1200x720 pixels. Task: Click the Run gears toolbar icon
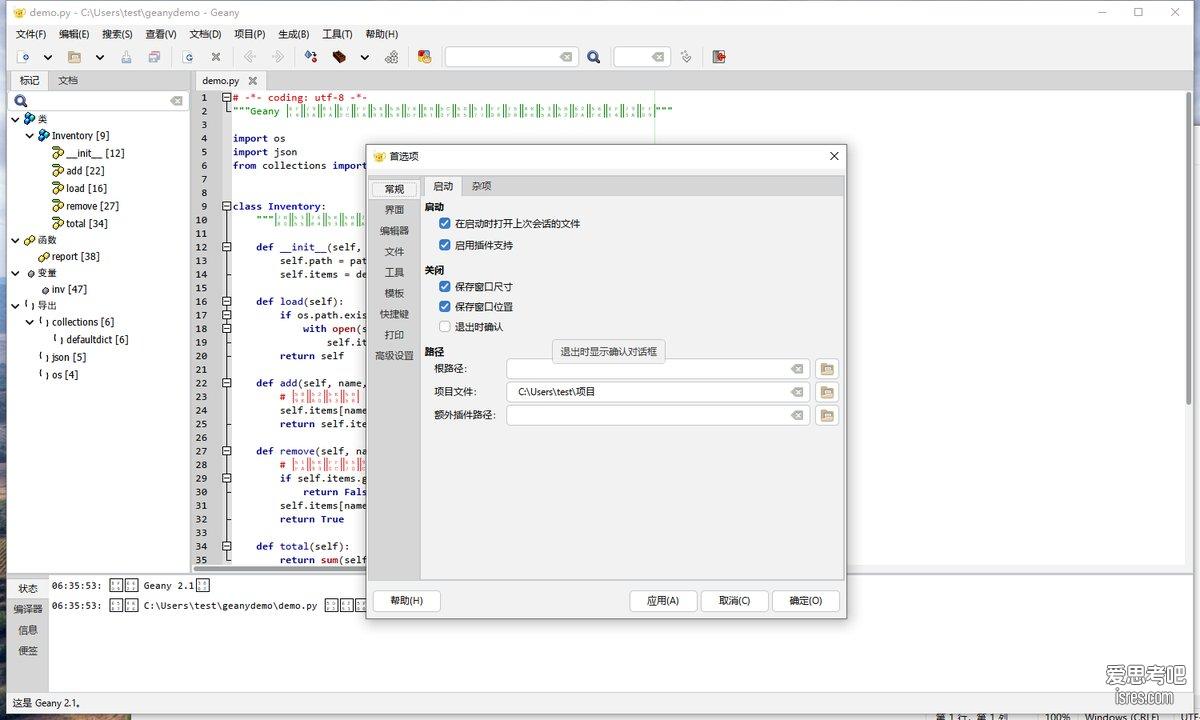click(x=391, y=57)
